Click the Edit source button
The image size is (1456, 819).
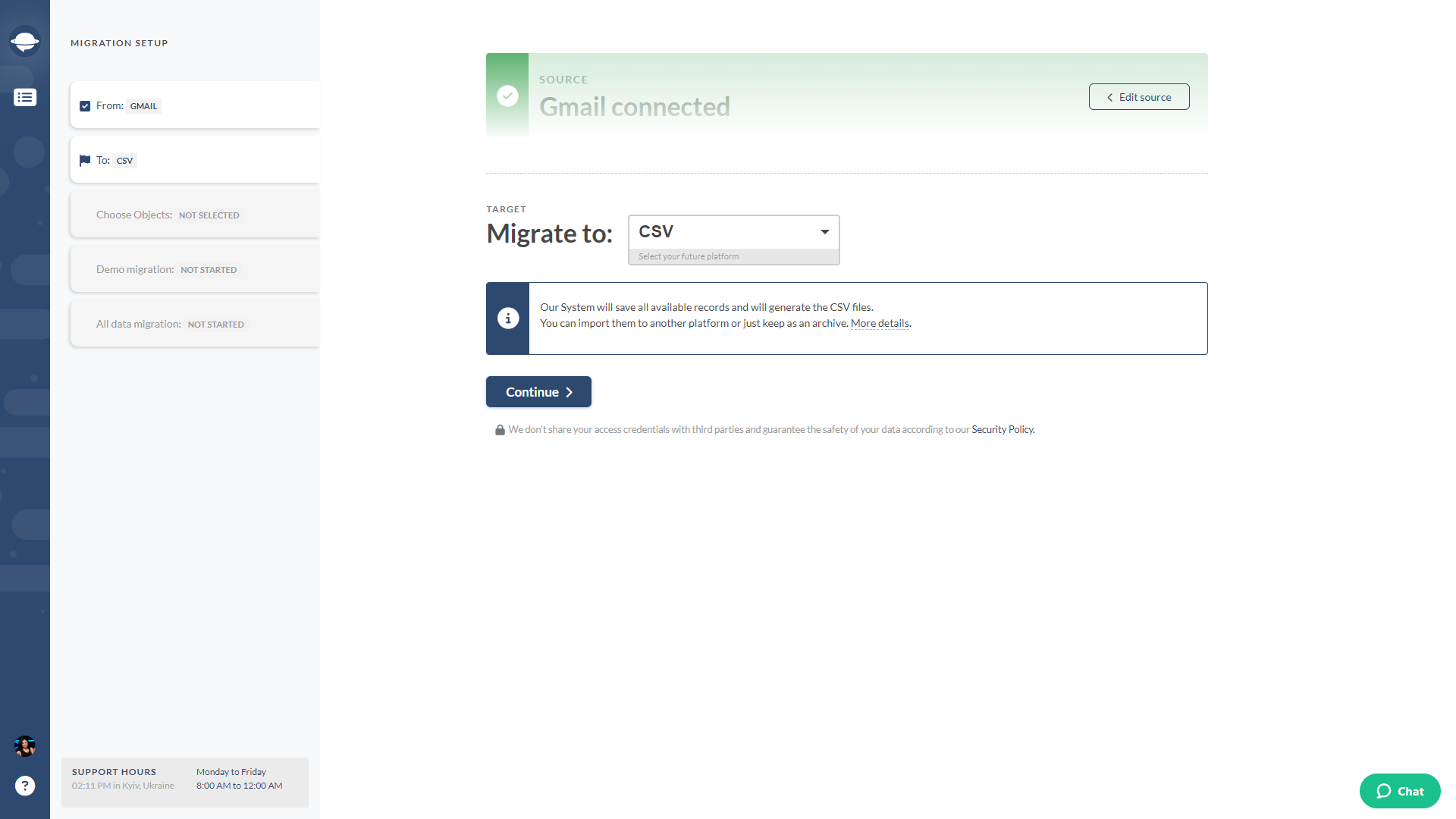[x=1139, y=97]
